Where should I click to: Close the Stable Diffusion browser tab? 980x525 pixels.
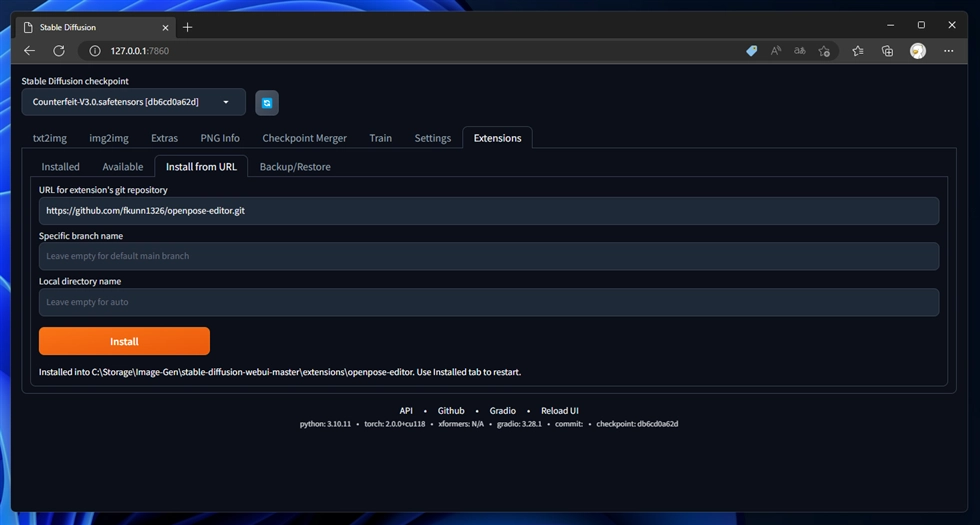click(166, 28)
